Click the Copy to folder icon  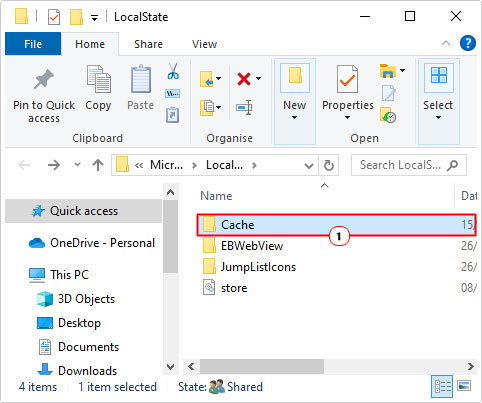point(207,107)
